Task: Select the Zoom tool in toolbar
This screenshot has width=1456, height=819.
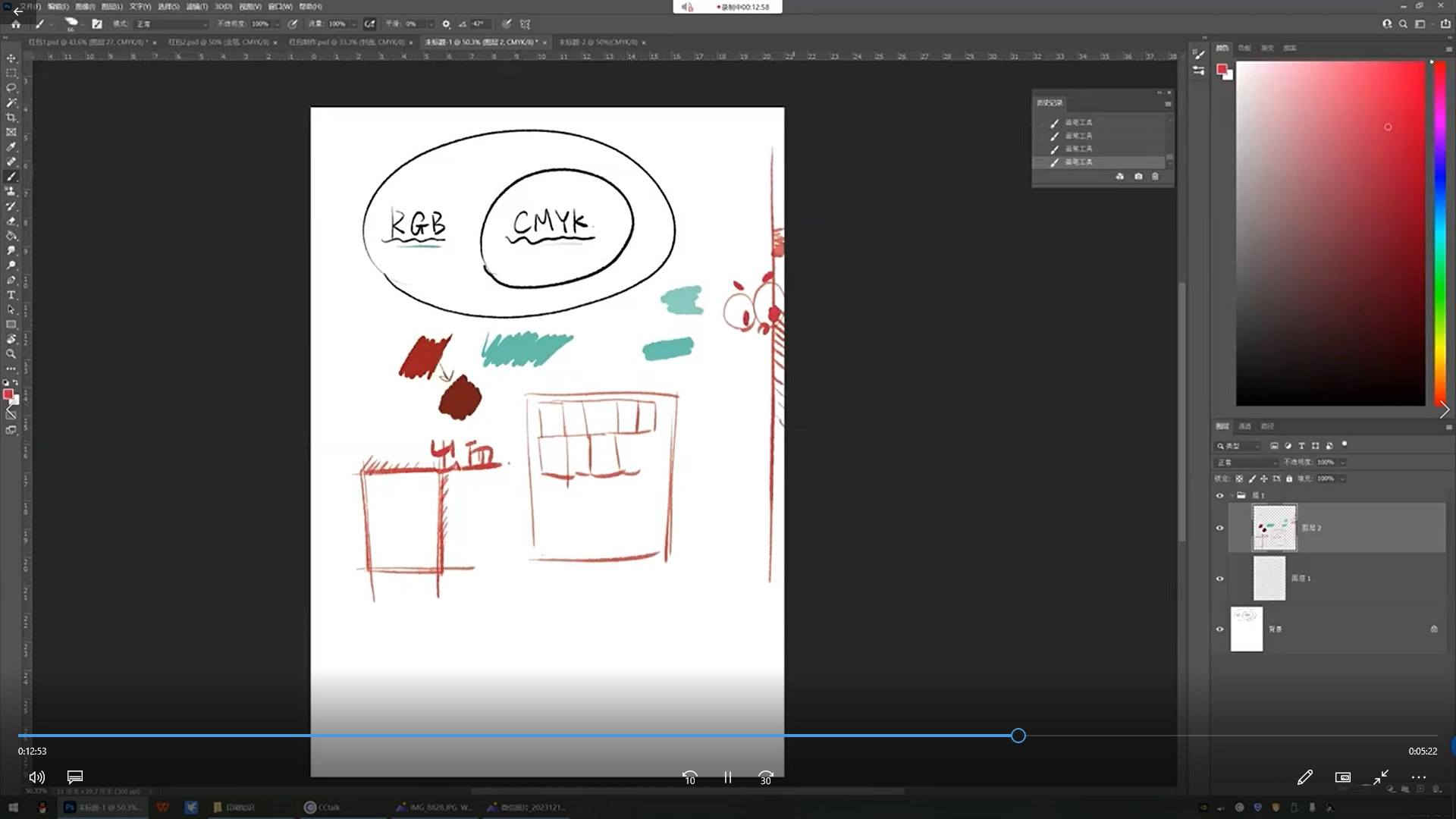Action: point(11,354)
